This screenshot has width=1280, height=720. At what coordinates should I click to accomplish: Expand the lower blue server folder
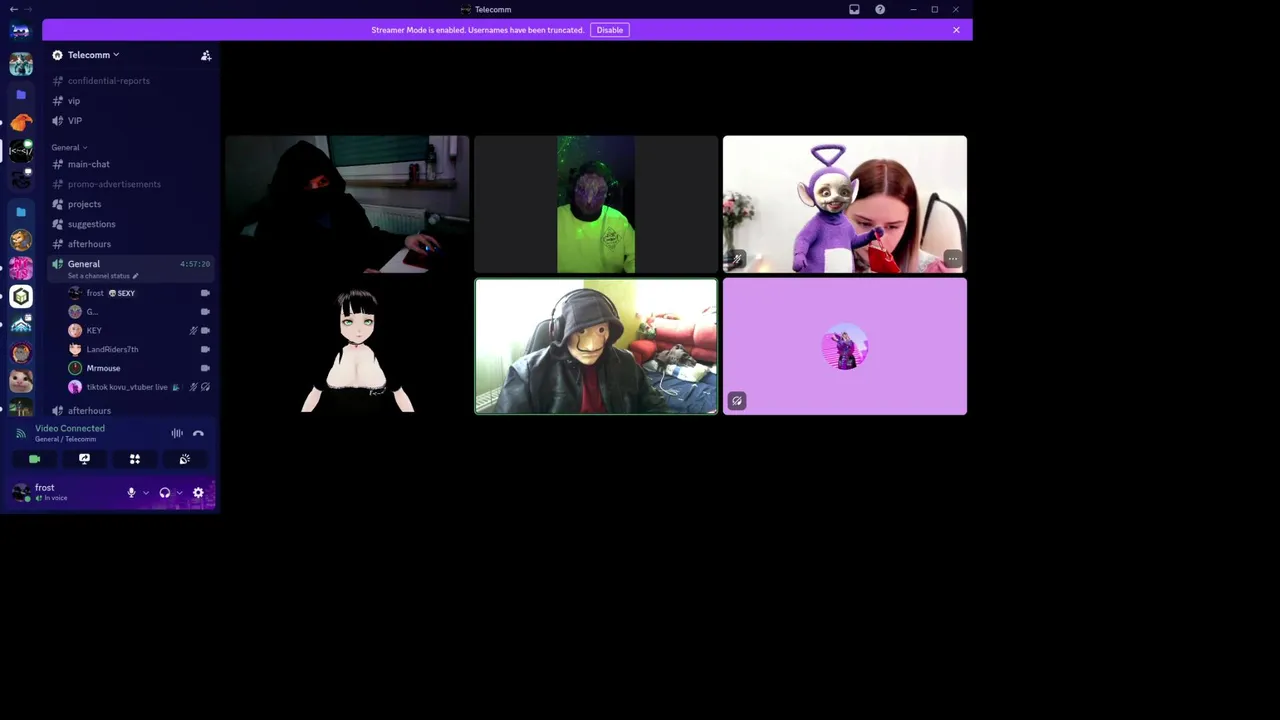pos(21,212)
